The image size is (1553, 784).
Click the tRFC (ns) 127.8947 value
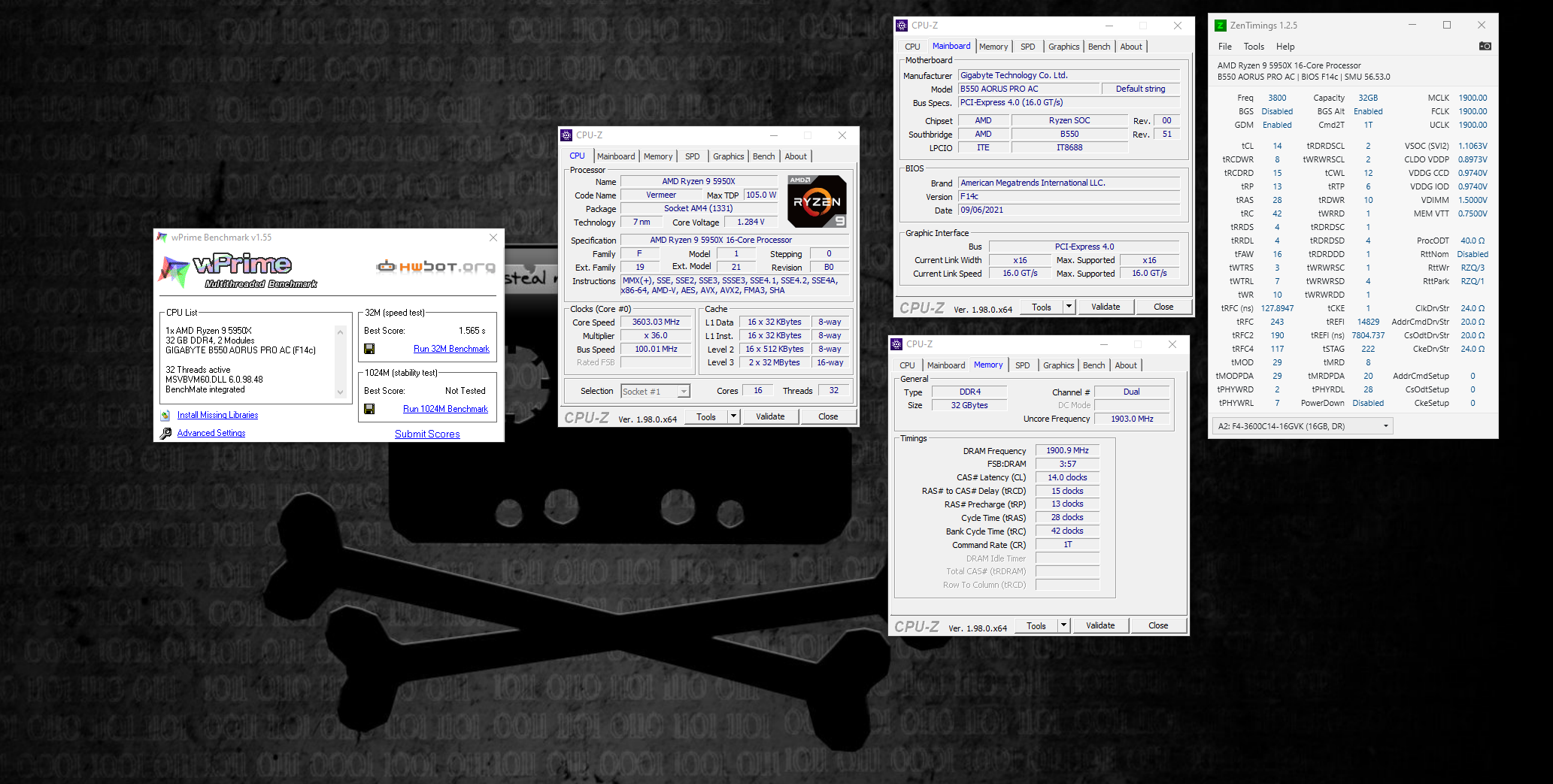click(x=1277, y=308)
